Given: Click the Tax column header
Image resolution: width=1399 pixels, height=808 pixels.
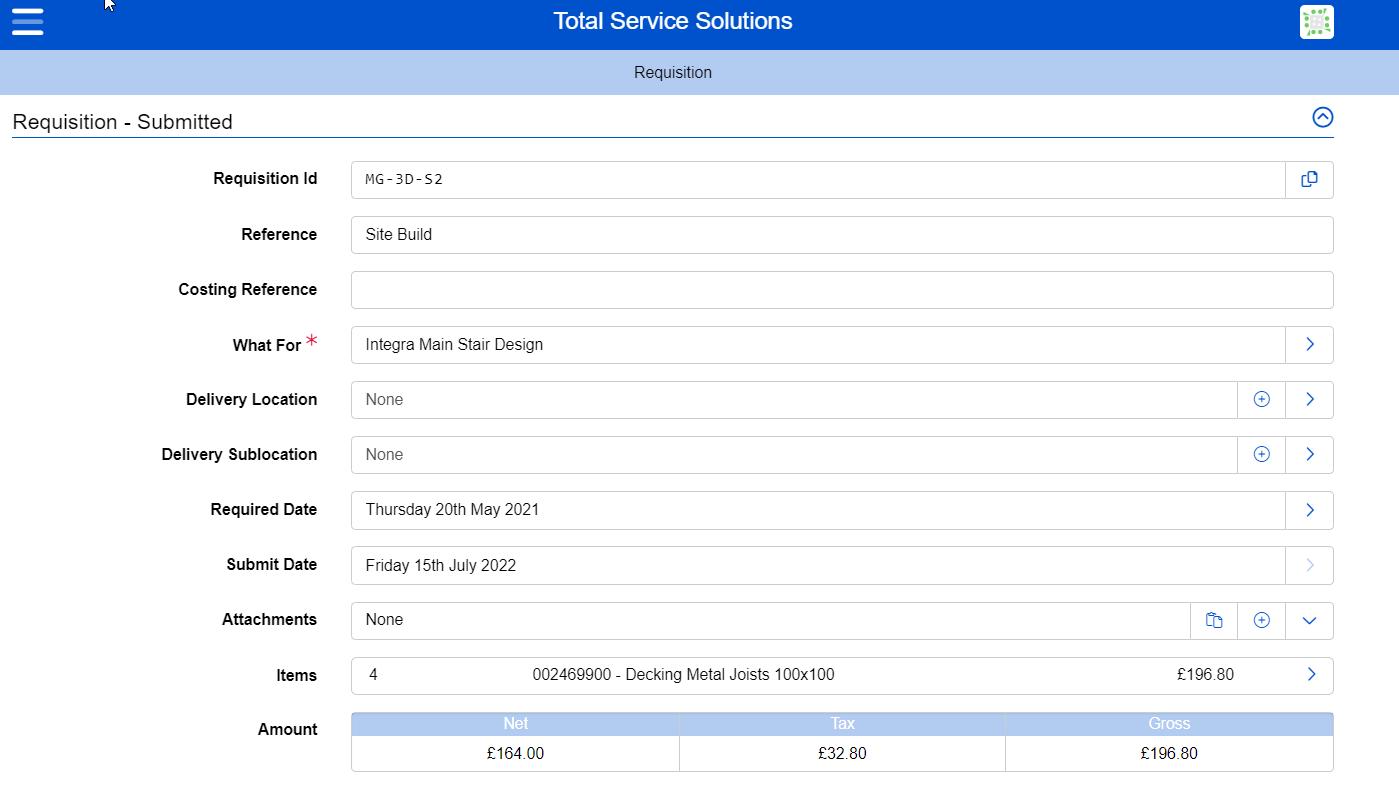Looking at the screenshot, I should (842, 724).
